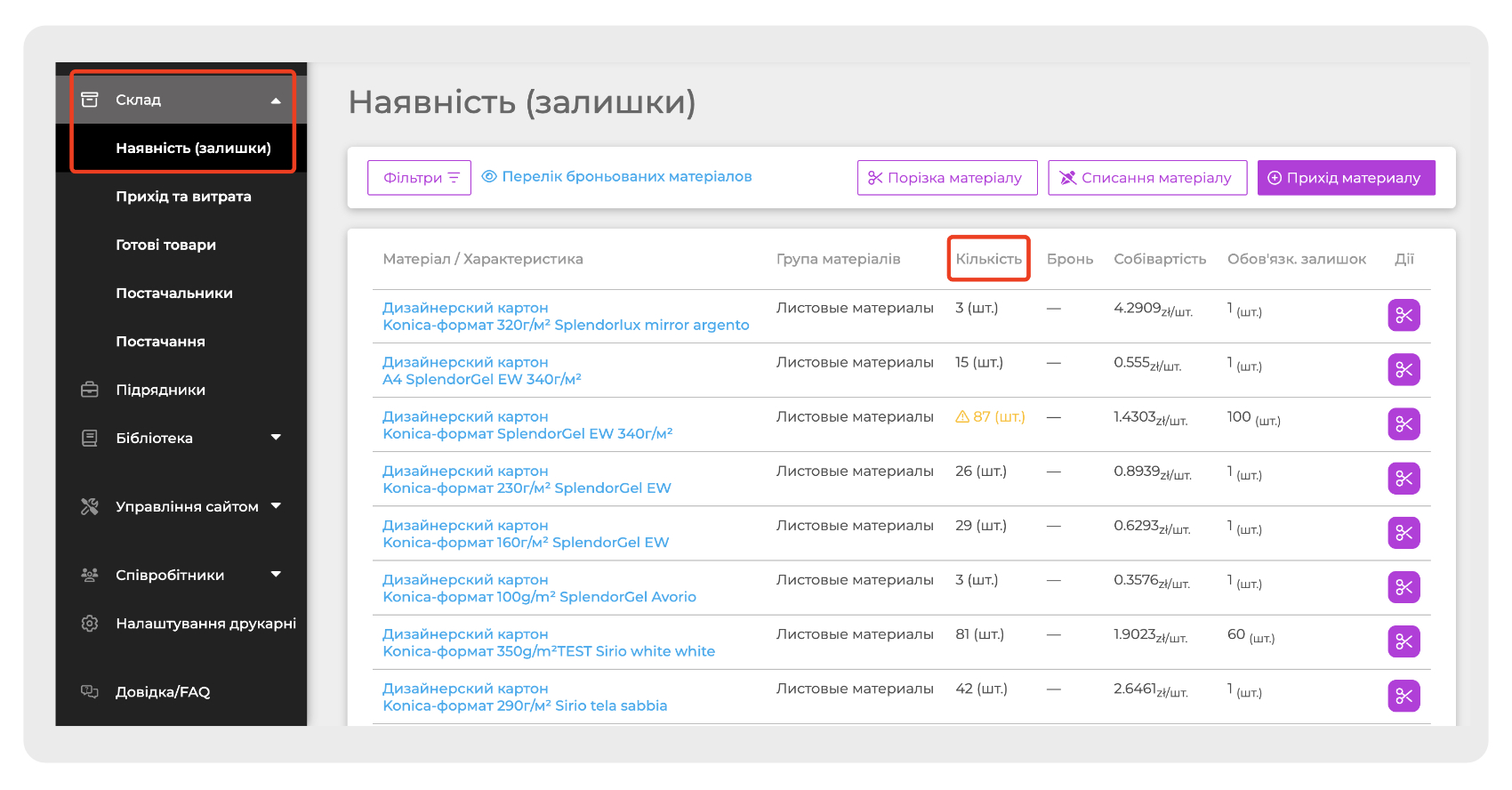
Task: Click scissors icon for the 87 (шт.) row
Action: click(x=1404, y=423)
